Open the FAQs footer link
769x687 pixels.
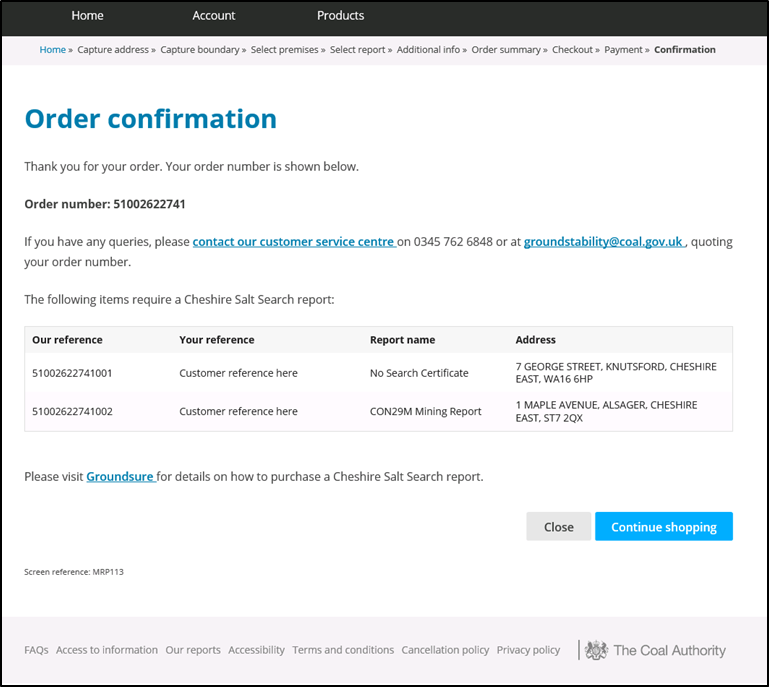(36, 650)
